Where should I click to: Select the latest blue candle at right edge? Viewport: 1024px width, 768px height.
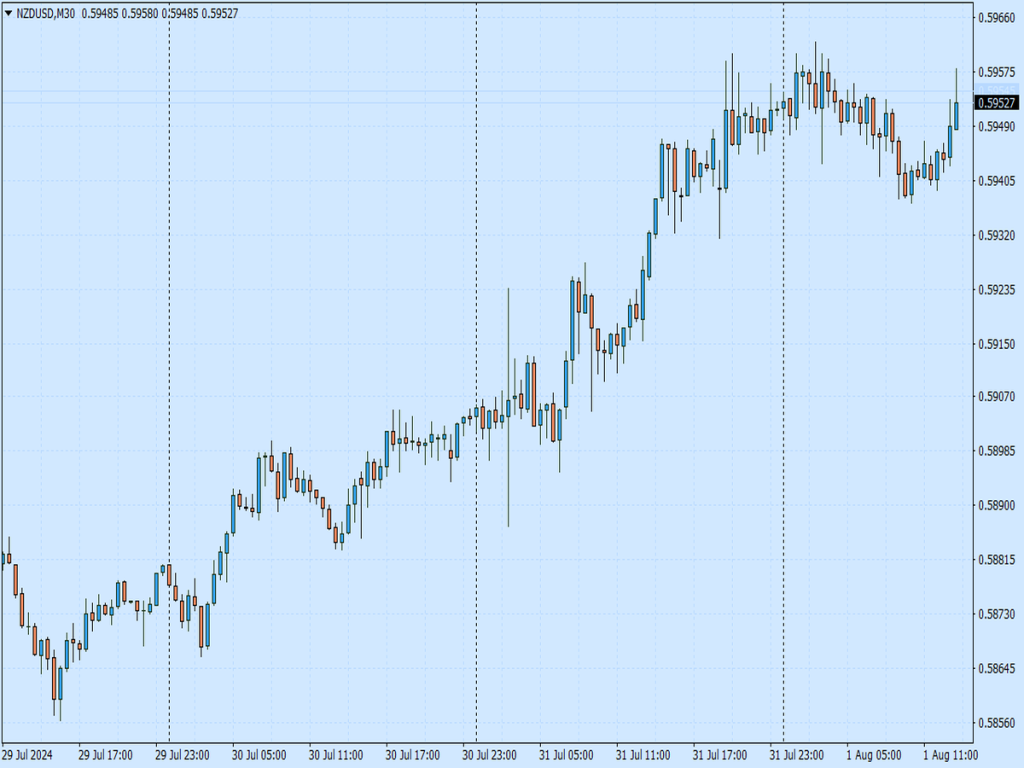[957, 115]
